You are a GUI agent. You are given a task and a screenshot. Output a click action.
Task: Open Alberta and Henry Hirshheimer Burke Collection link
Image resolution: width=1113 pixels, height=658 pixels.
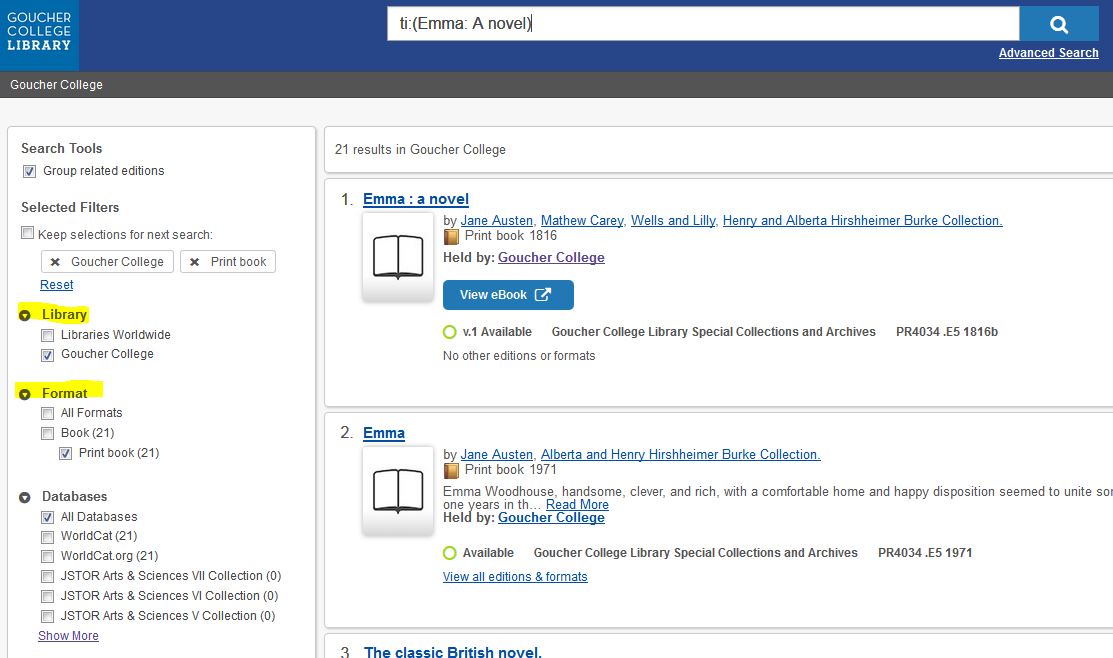pos(681,455)
